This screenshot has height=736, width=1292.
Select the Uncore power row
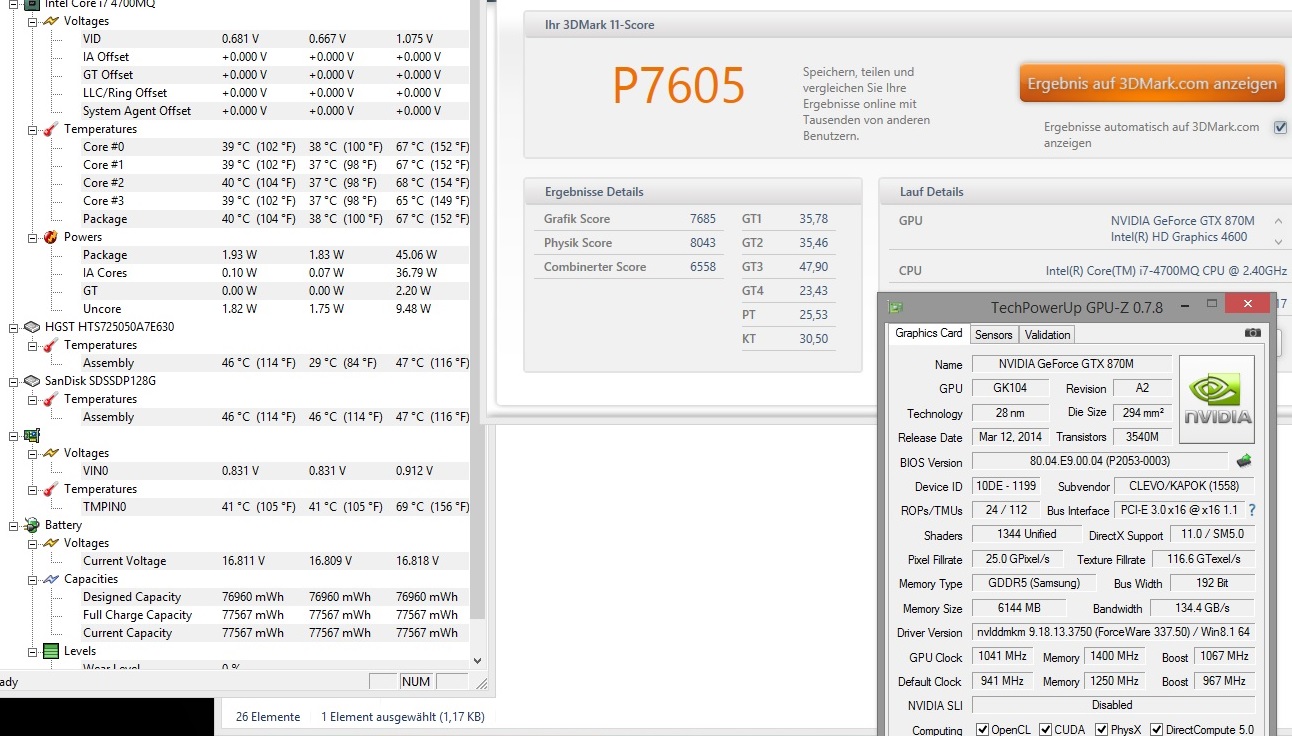click(275, 309)
